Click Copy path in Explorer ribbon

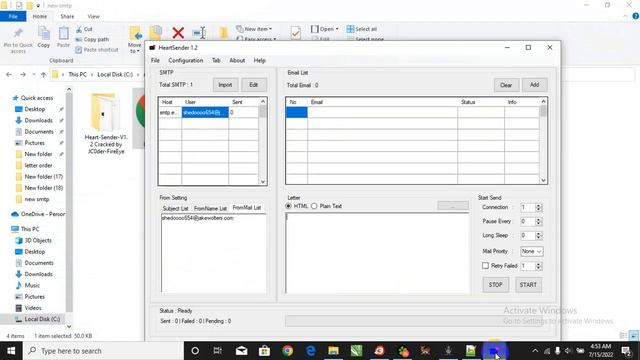tap(92, 40)
